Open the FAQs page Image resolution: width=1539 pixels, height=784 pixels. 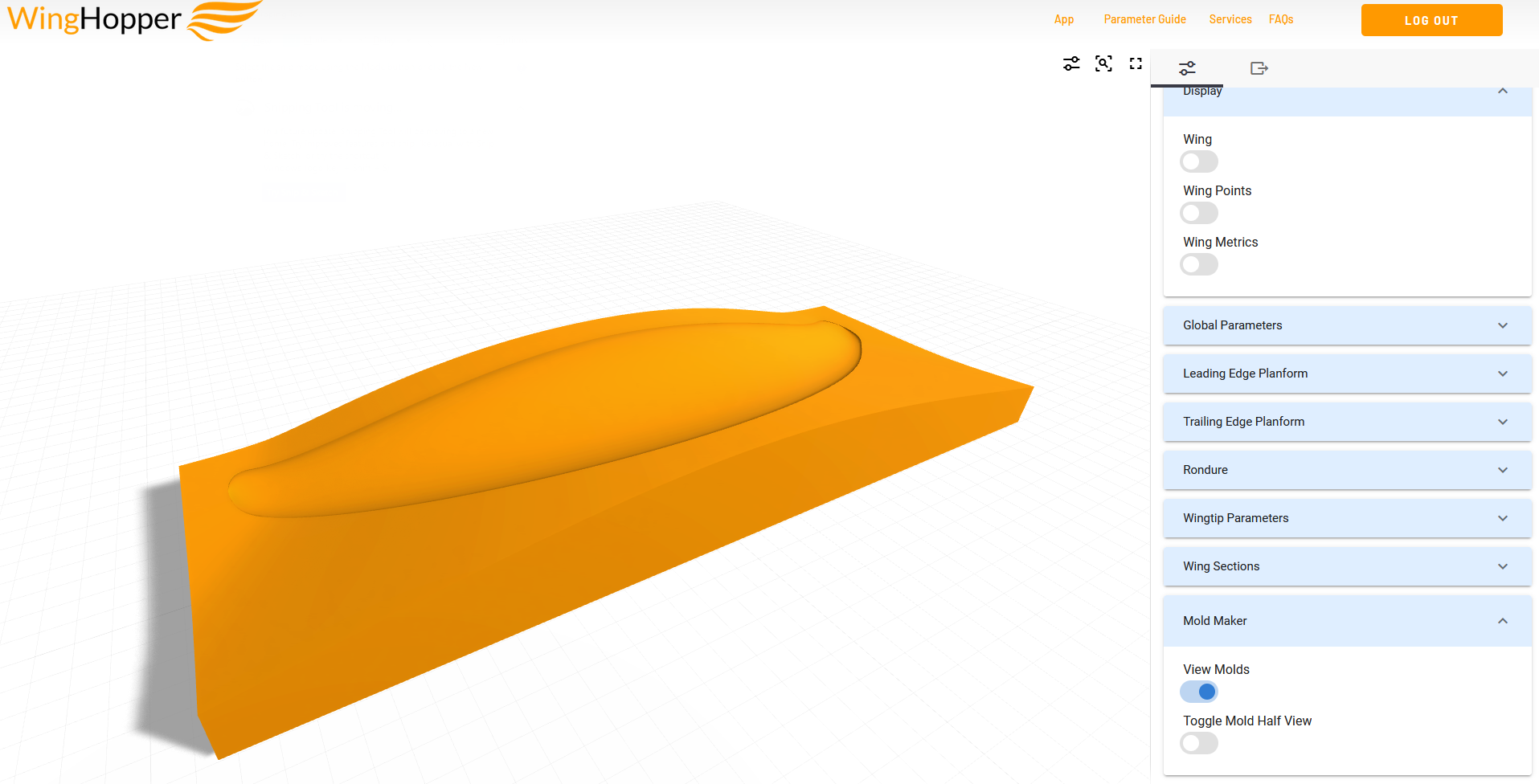coord(1281,19)
